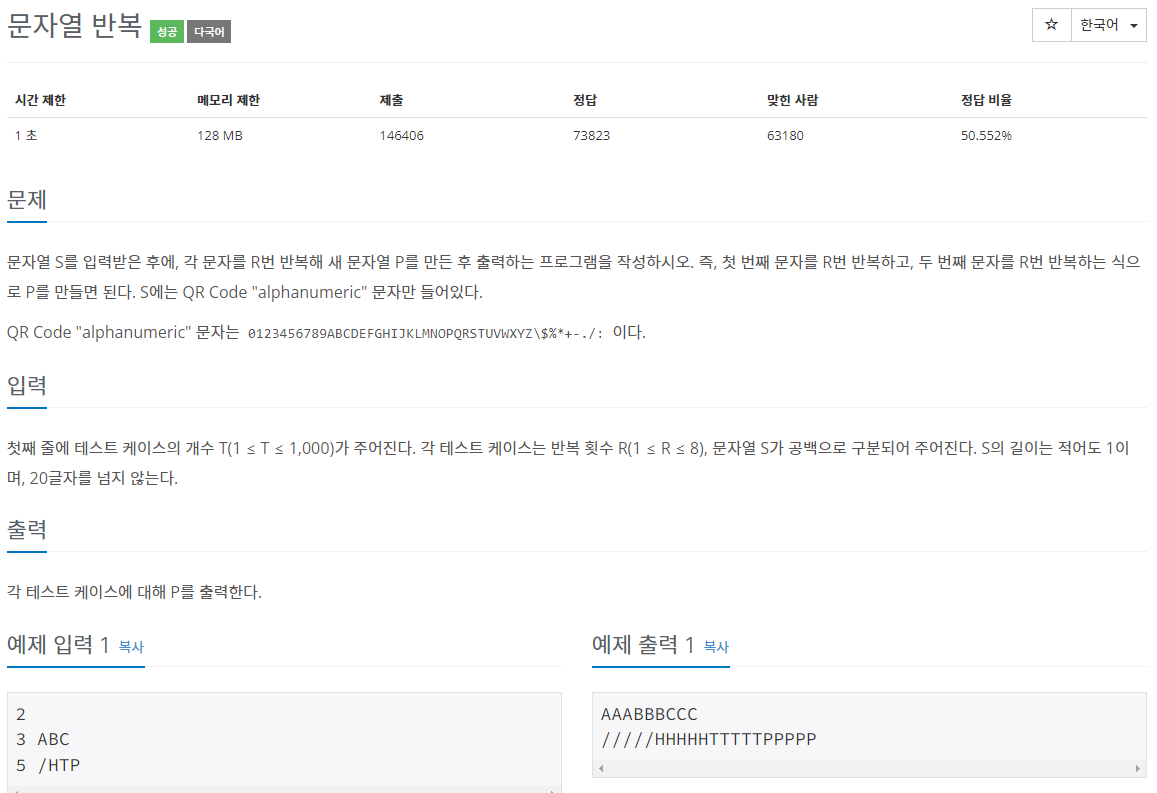
Task: Click the 시간 제한 column header
Action: [x=41, y=100]
